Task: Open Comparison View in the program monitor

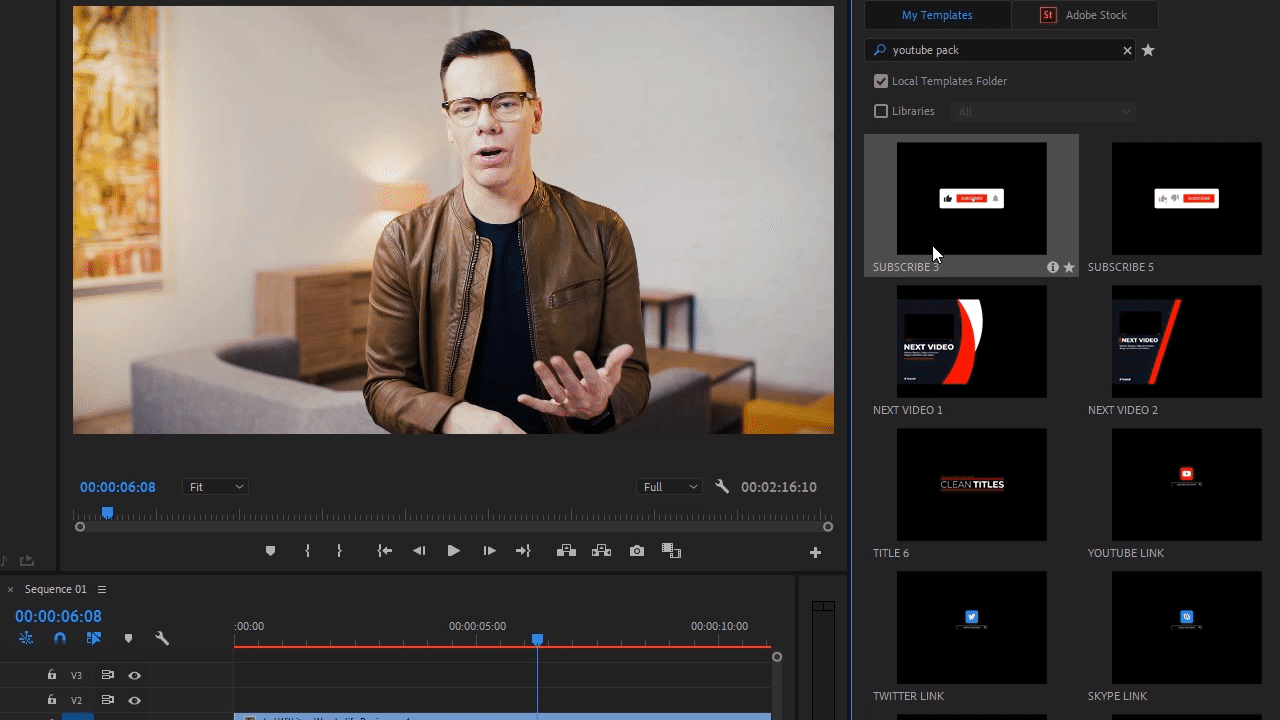Action: 672,550
